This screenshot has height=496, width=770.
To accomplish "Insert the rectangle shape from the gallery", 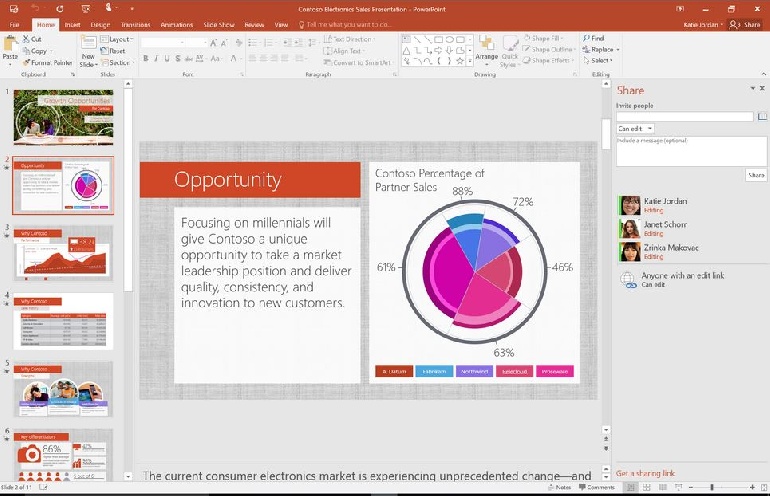I will pyautogui.click(x=439, y=39).
